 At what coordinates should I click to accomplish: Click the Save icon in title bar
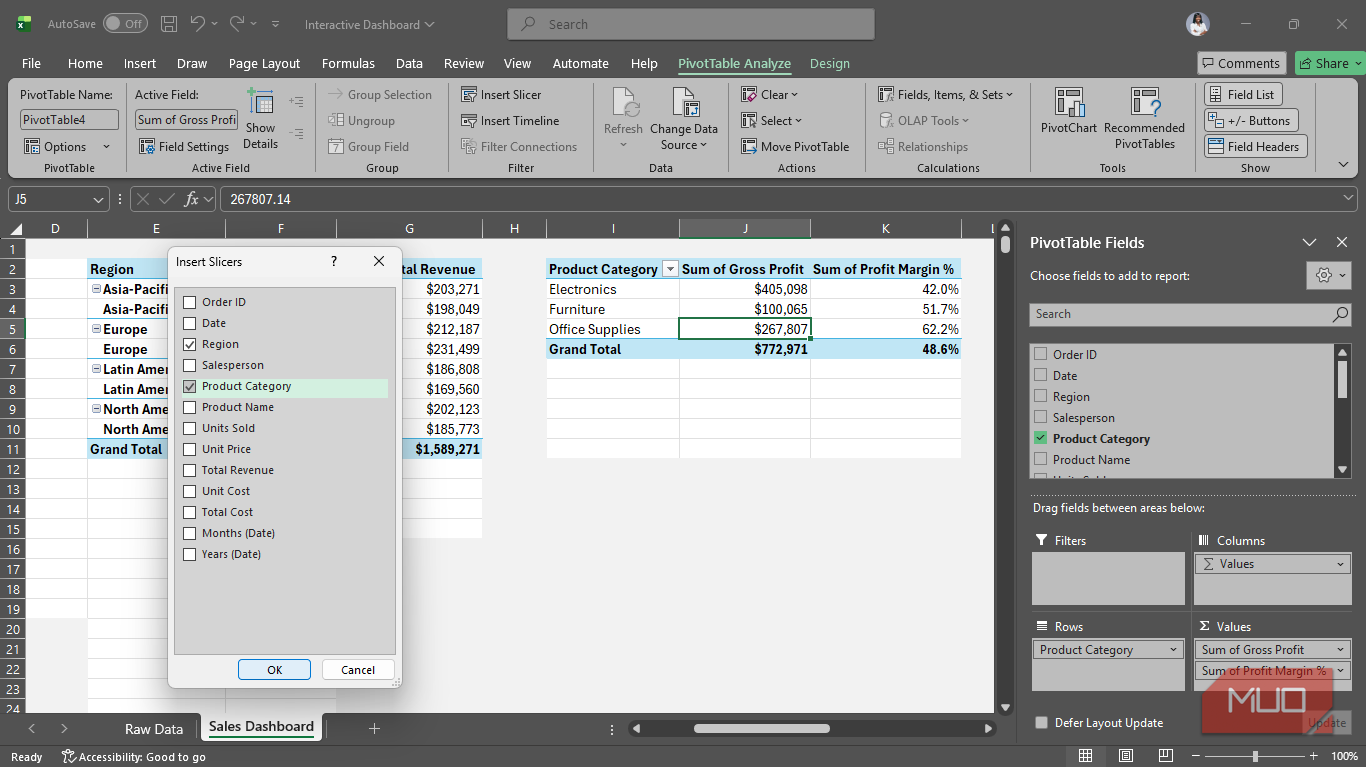pos(169,24)
